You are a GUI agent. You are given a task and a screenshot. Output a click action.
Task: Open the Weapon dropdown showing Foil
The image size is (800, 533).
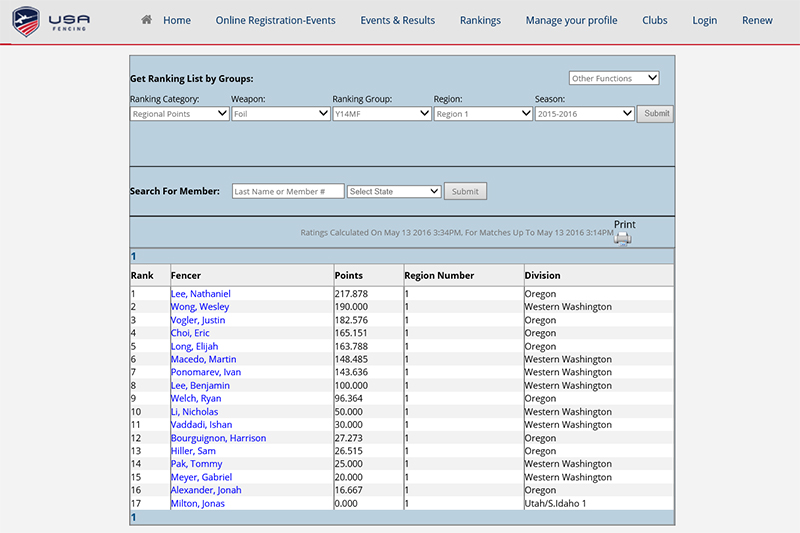coord(280,114)
